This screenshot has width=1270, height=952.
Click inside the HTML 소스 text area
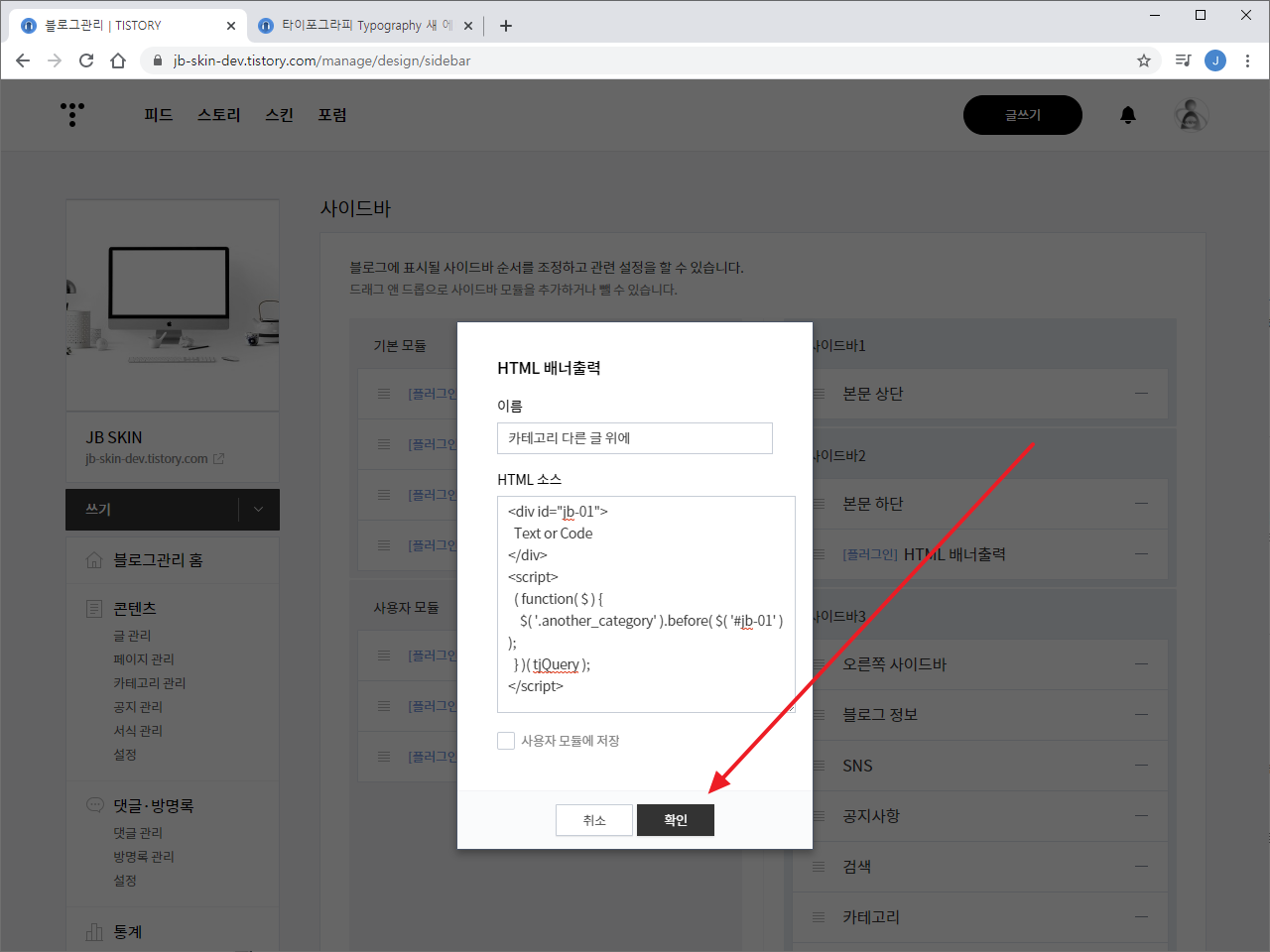click(x=646, y=604)
